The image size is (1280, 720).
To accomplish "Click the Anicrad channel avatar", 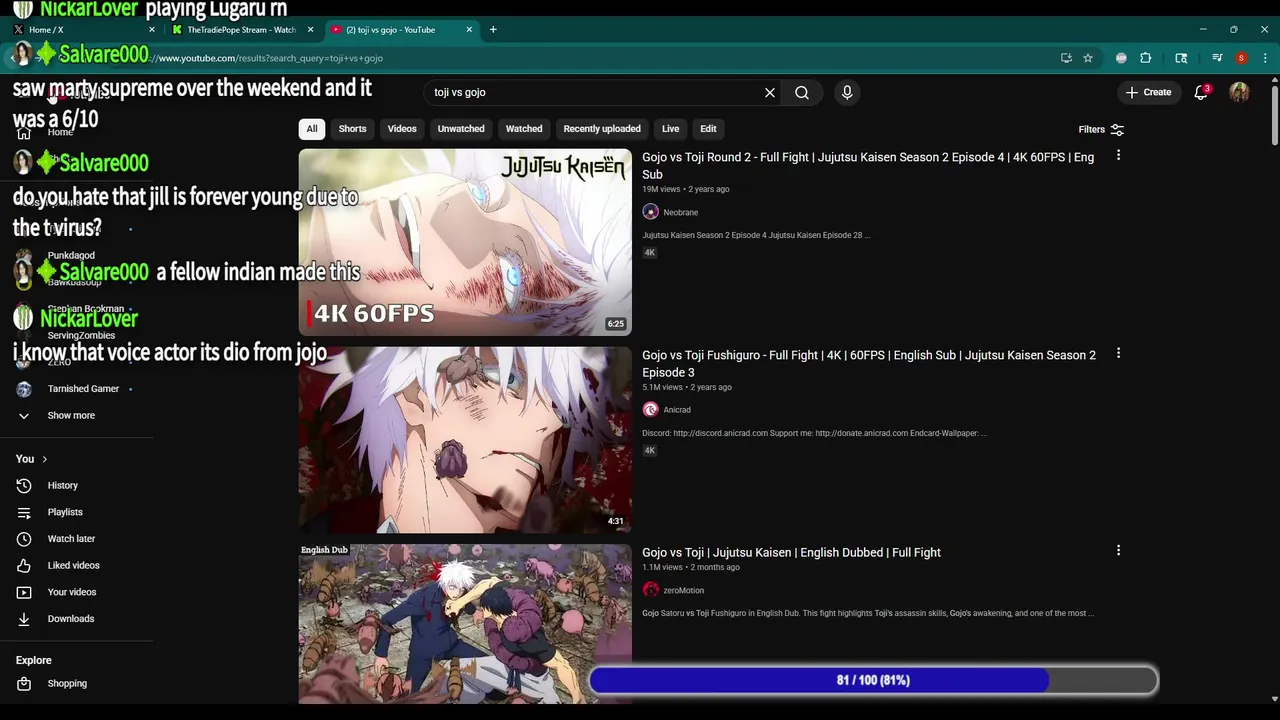I will click(x=651, y=410).
